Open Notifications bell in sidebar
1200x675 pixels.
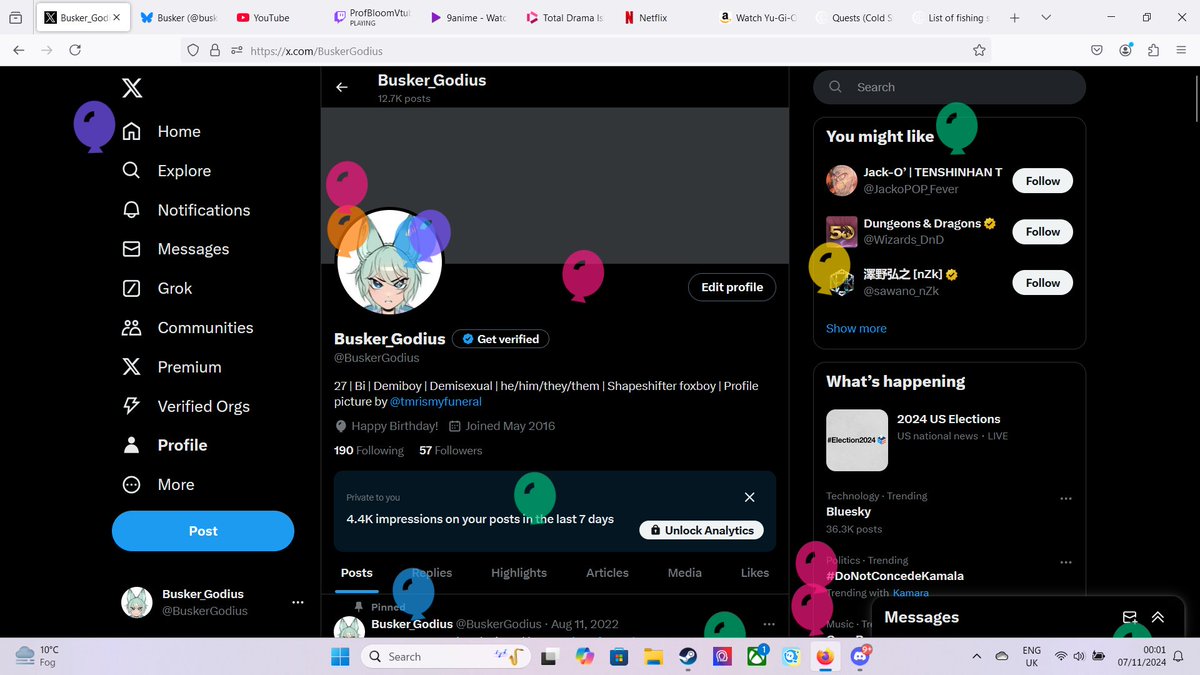pos(131,210)
